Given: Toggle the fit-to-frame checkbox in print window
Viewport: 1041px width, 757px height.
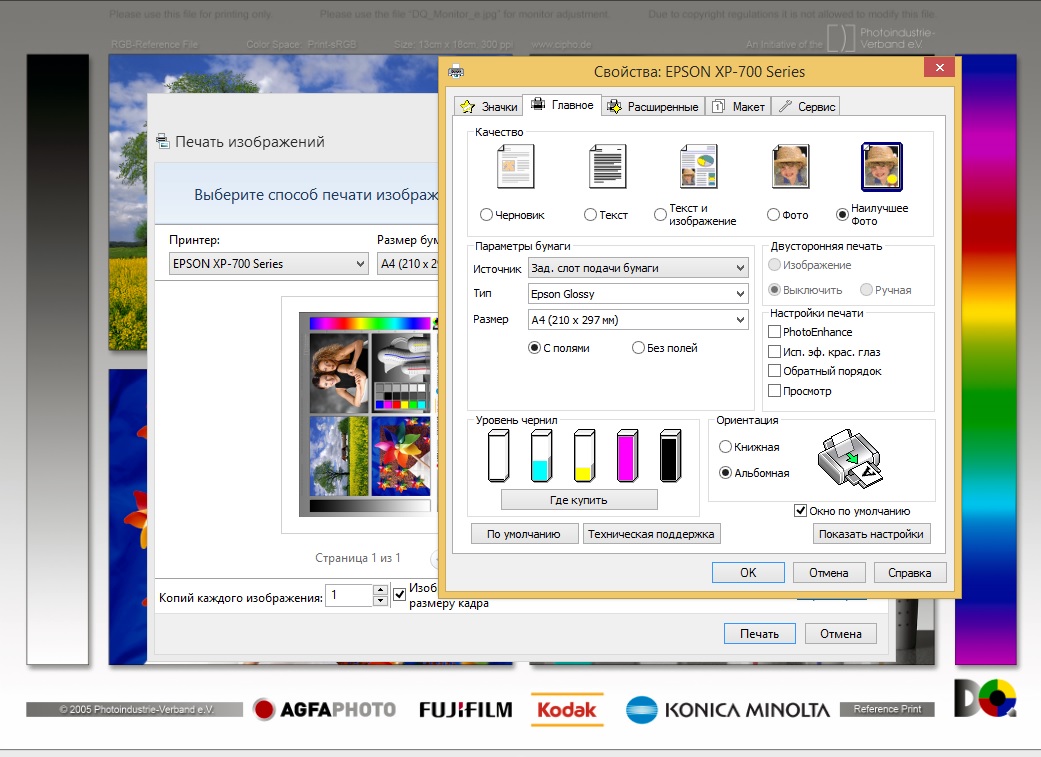Looking at the screenshot, I should pos(399,594).
